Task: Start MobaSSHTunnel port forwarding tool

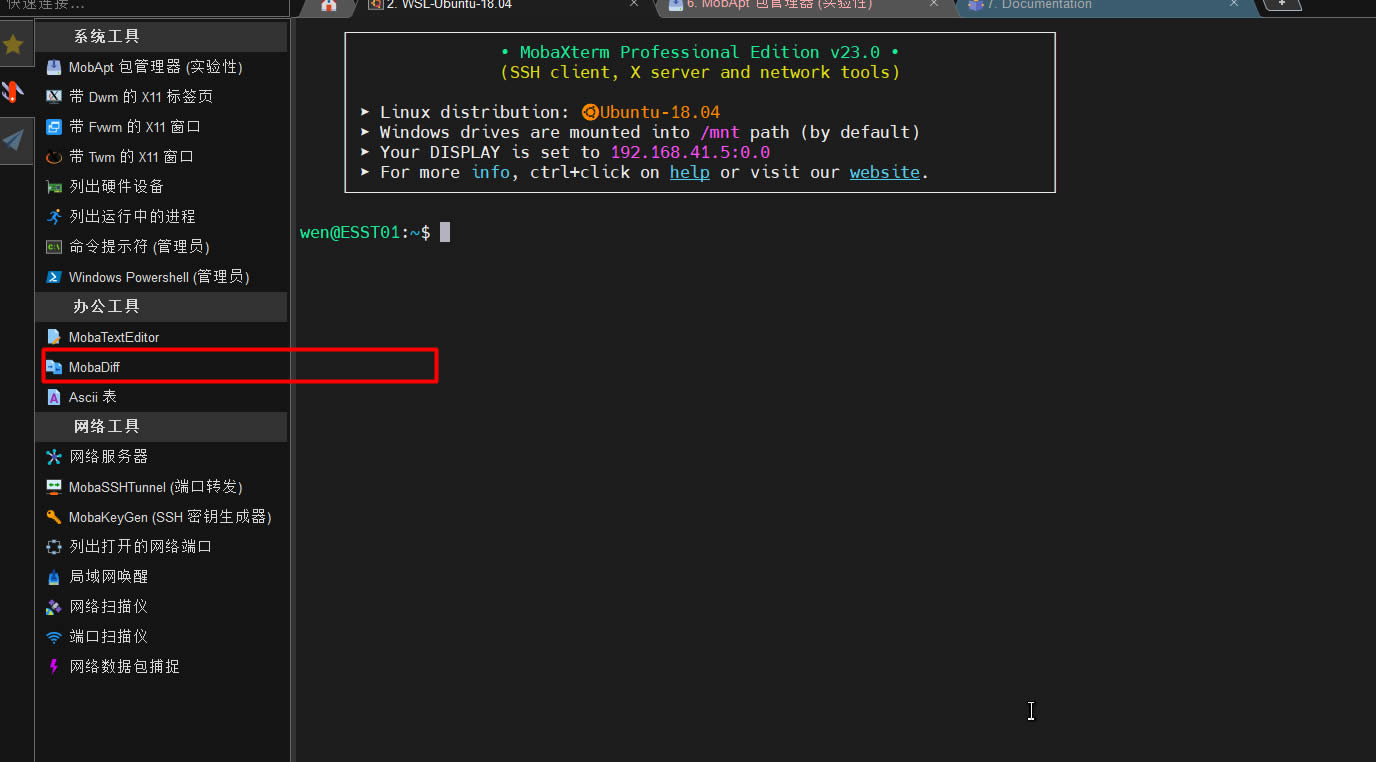Action: [155, 487]
